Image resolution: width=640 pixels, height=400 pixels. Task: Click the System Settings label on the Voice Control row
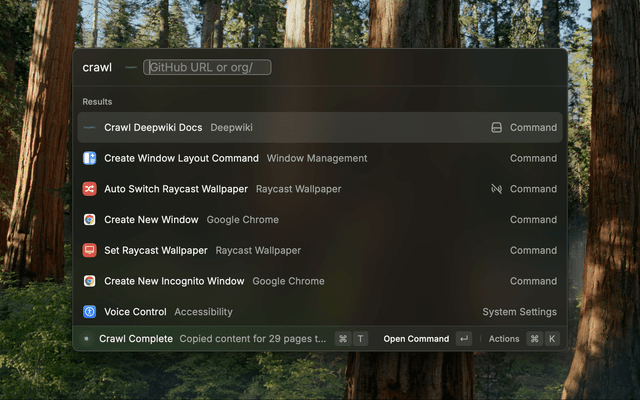click(519, 311)
